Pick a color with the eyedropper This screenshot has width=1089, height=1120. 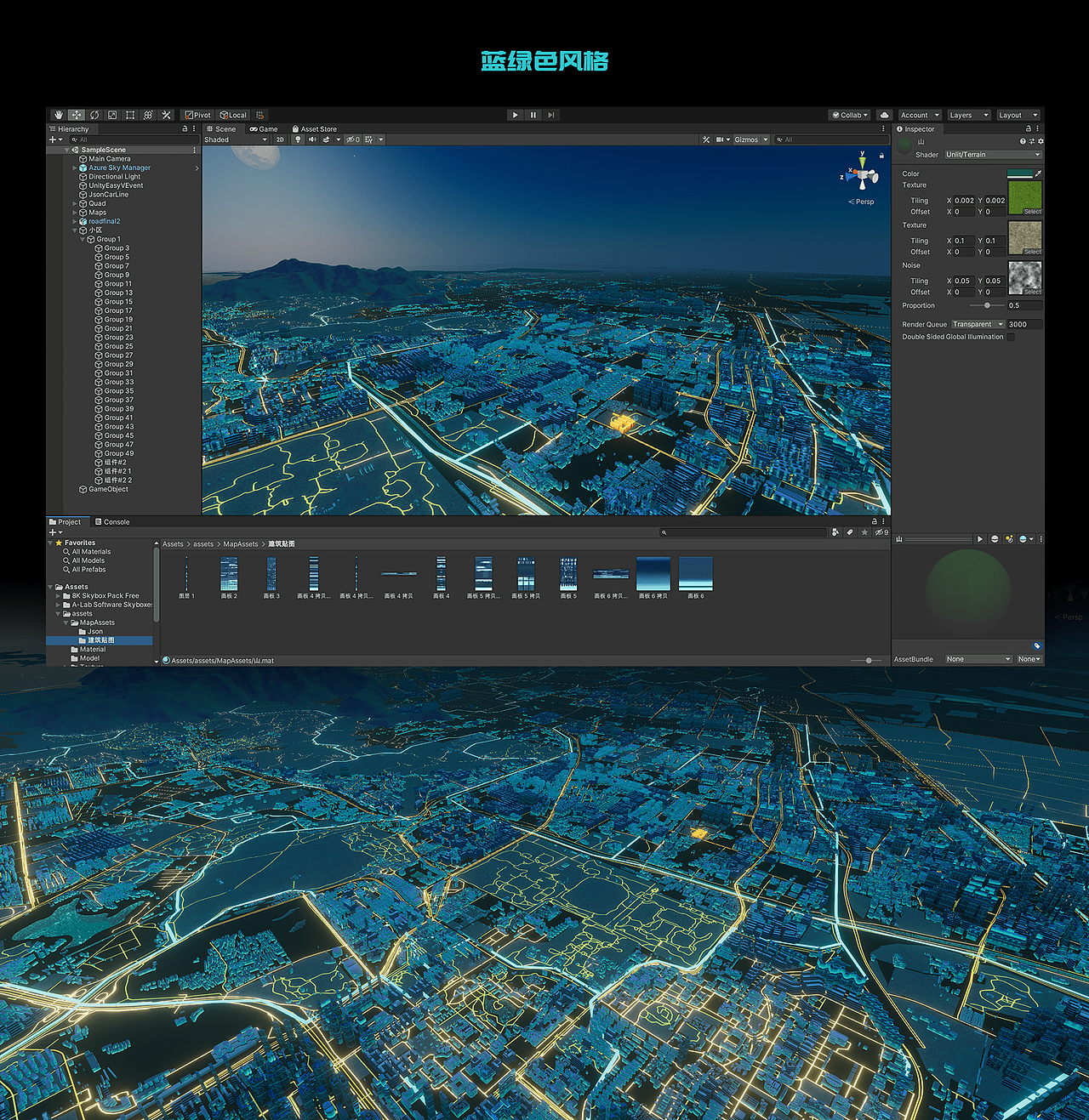[x=1038, y=173]
